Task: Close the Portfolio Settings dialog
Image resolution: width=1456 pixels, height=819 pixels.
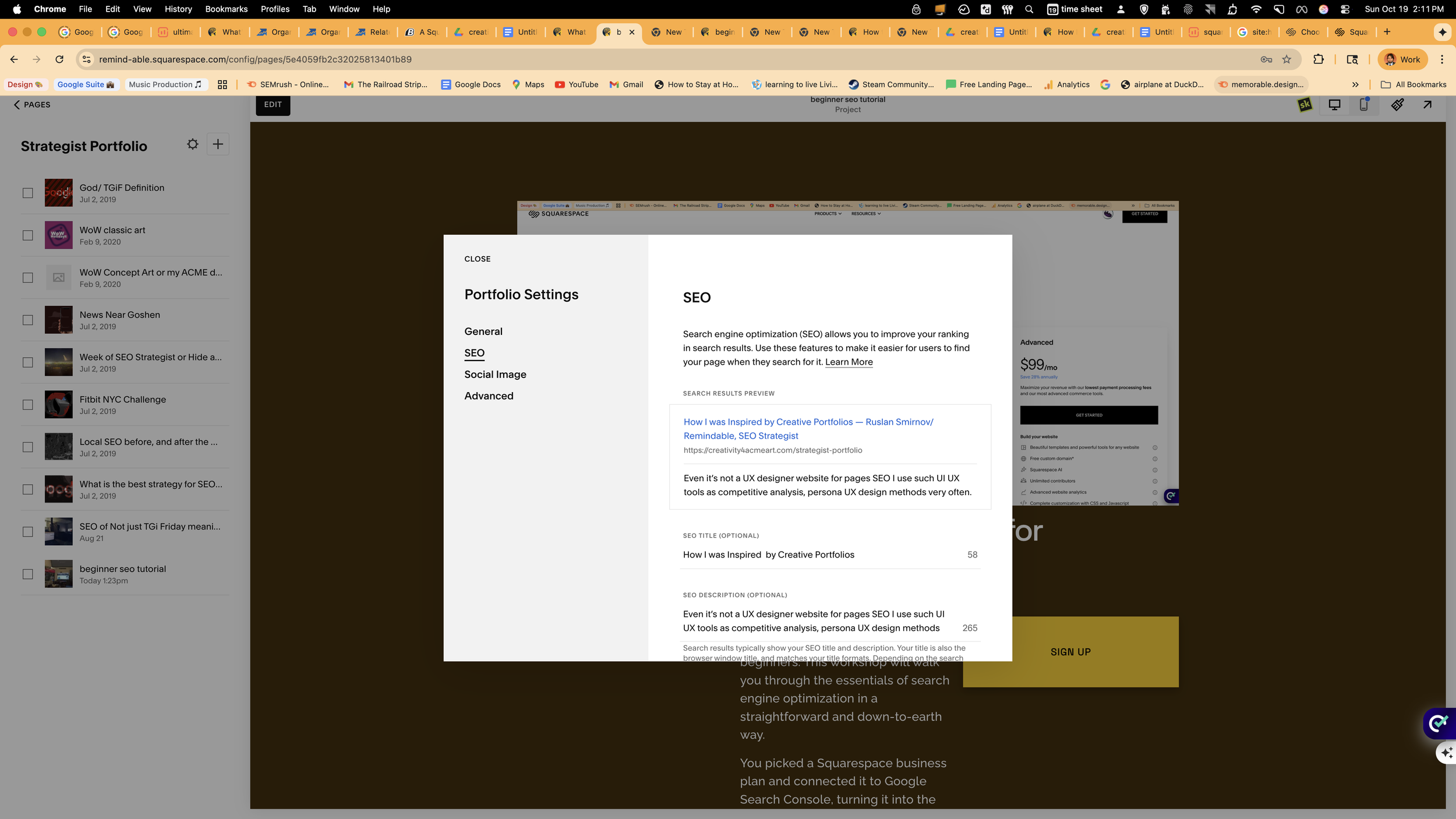Action: click(477, 259)
